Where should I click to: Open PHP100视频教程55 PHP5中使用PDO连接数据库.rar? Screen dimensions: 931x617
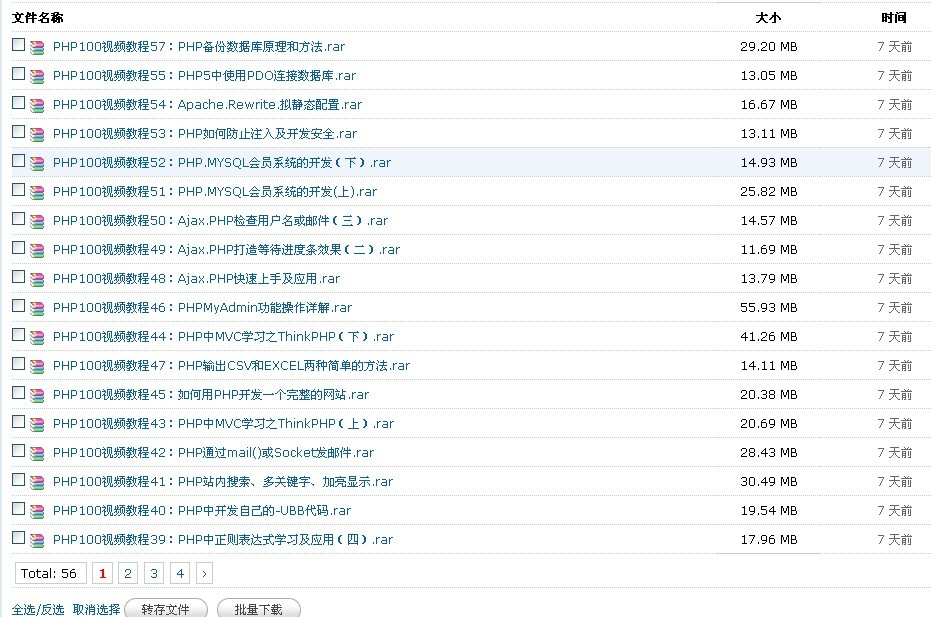tap(204, 75)
